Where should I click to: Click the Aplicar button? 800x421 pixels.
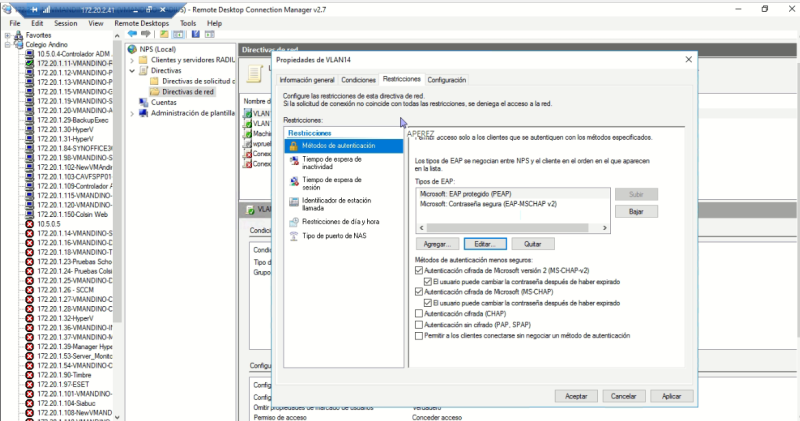(x=671, y=396)
